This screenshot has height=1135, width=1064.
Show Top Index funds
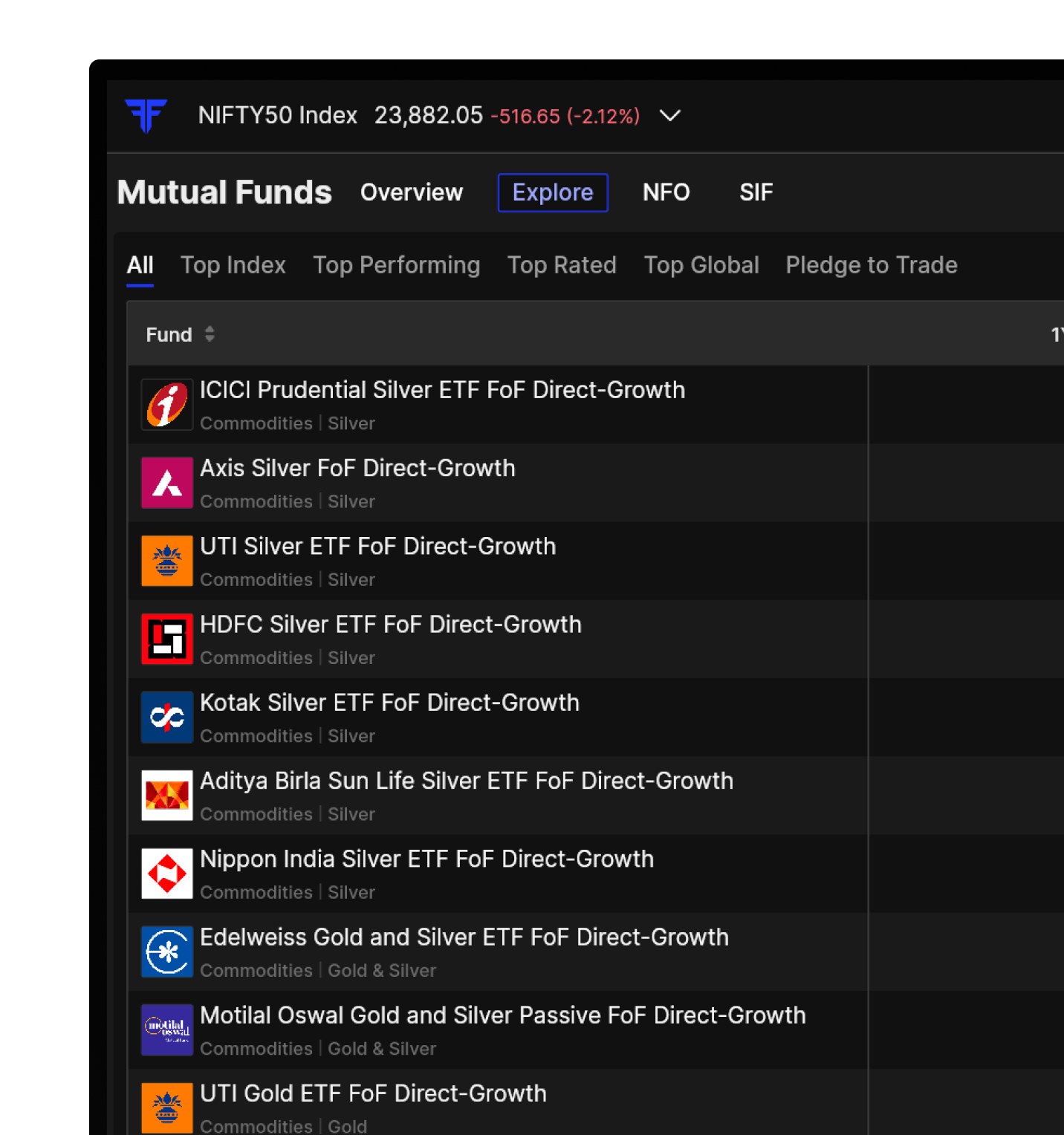tap(233, 265)
